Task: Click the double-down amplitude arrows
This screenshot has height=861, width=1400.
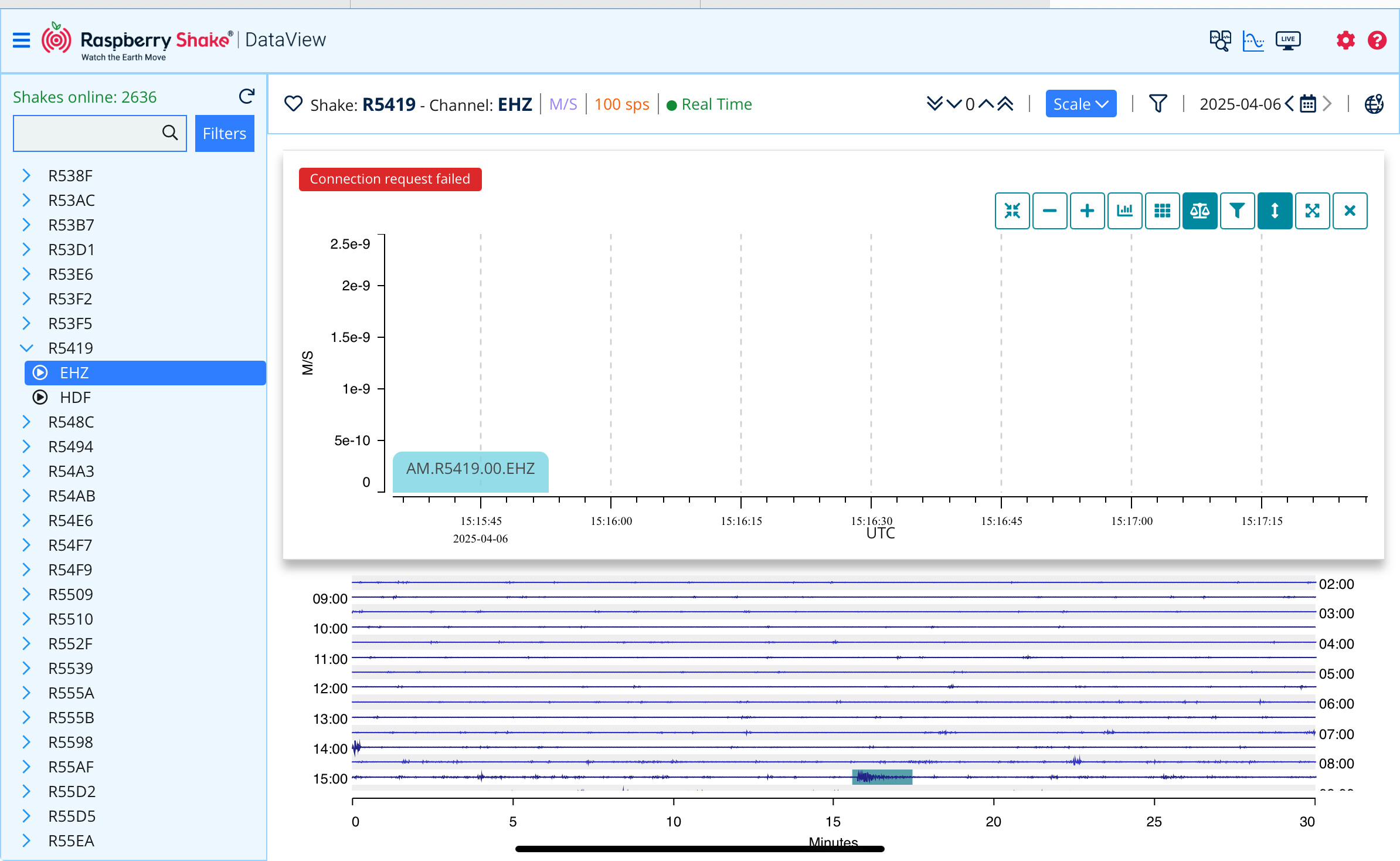Action: point(935,104)
